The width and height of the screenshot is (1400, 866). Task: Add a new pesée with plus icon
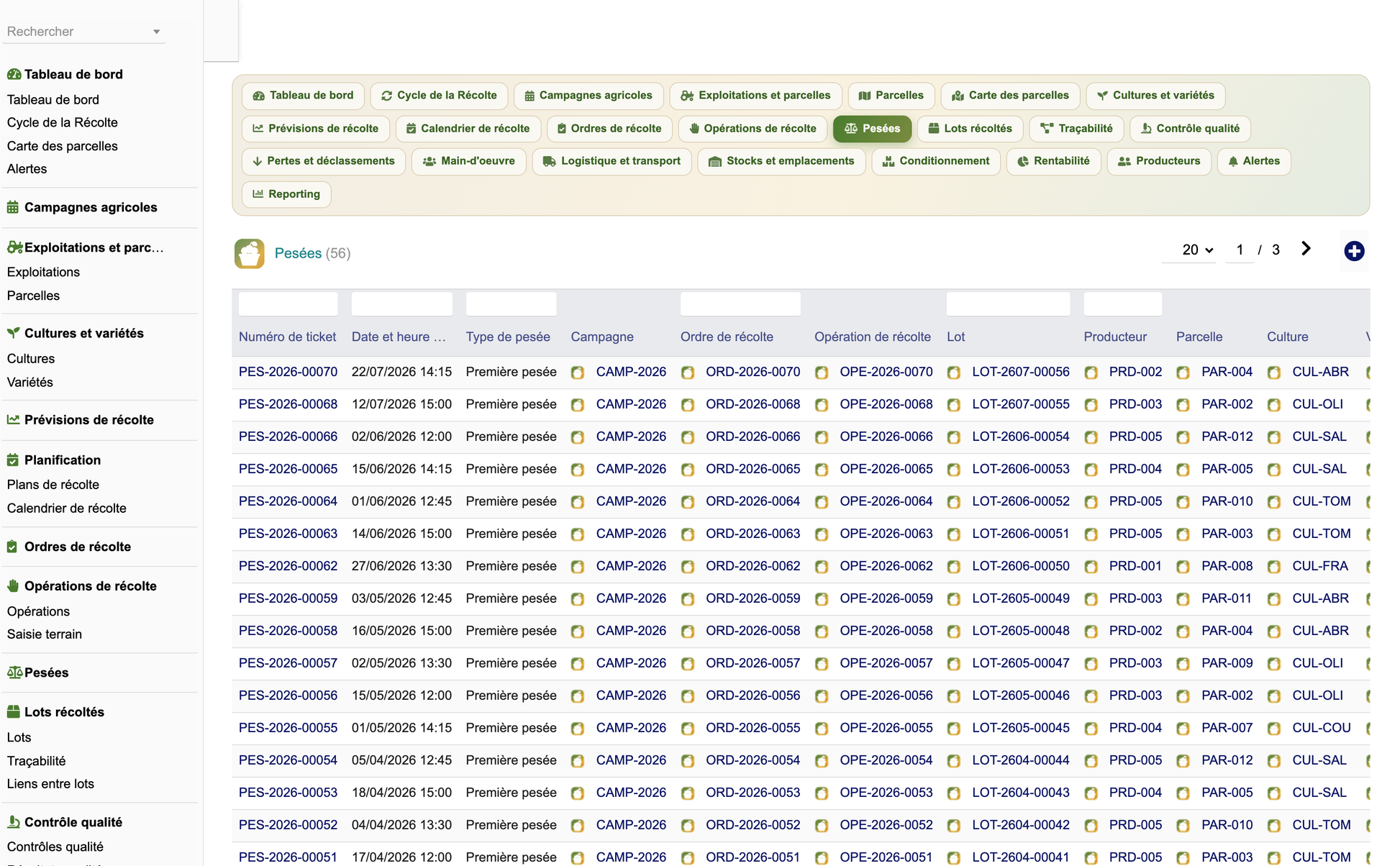1354,250
